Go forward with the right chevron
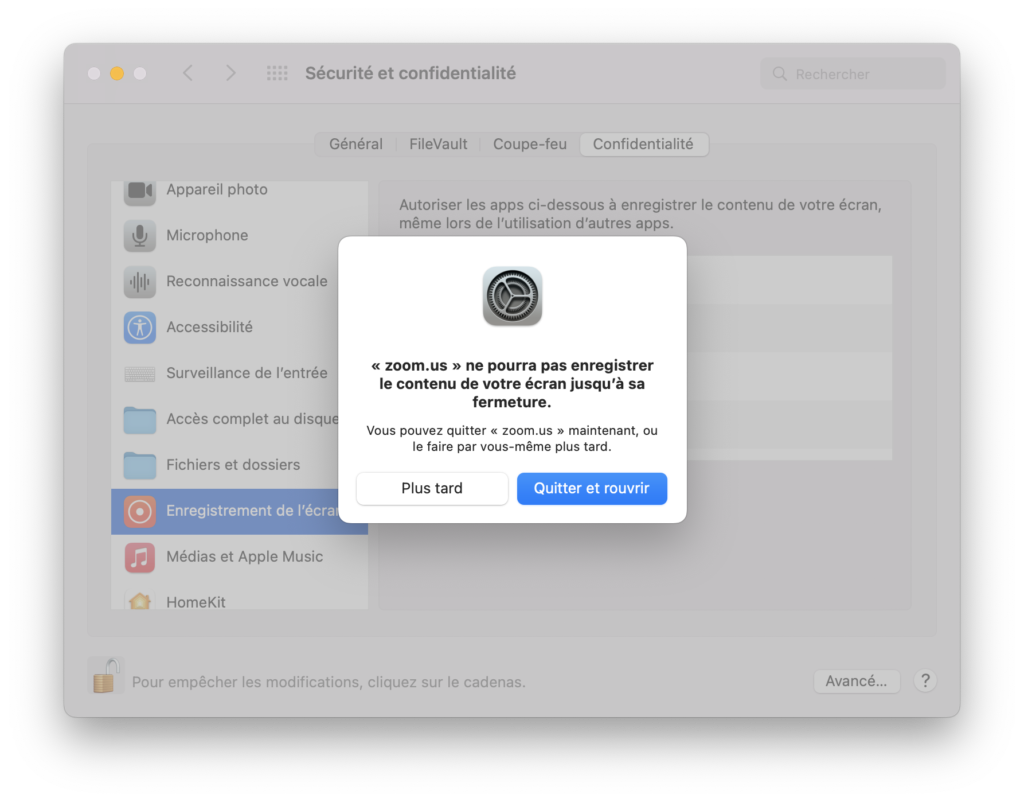The image size is (1024, 802). 230,73
